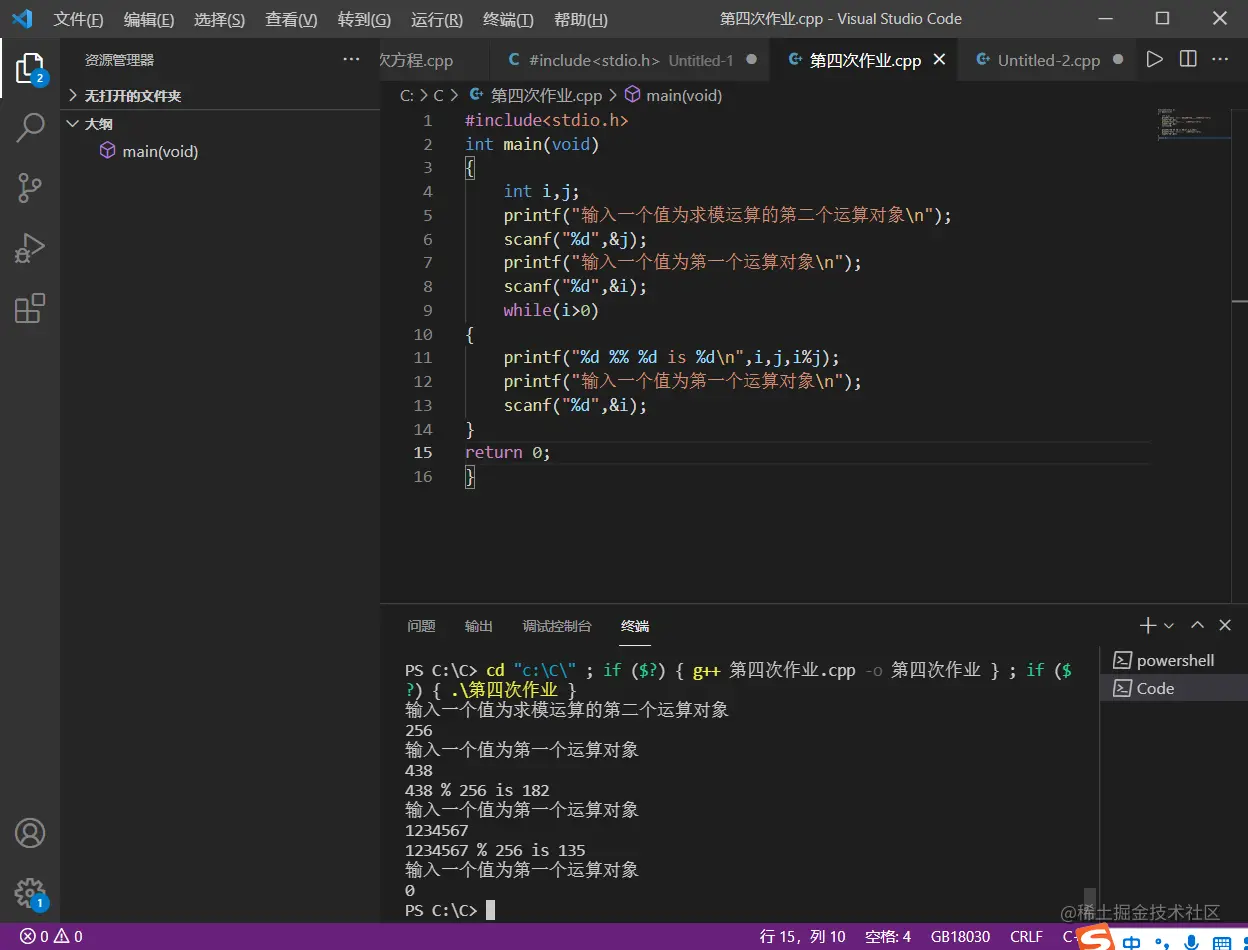This screenshot has height=950, width=1248.
Task: Click the C: breadcrumb segment
Action: coord(407,96)
